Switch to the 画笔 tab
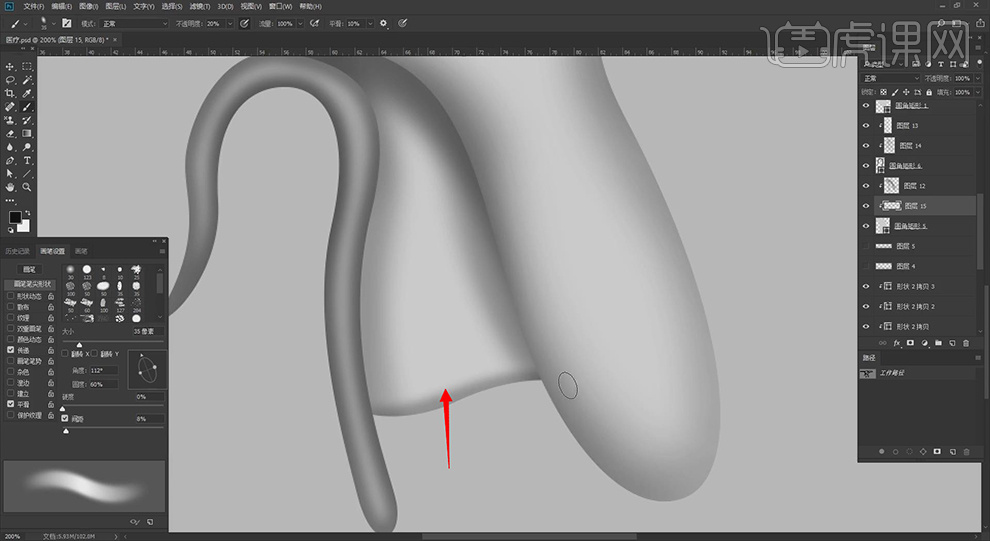 tap(81, 251)
